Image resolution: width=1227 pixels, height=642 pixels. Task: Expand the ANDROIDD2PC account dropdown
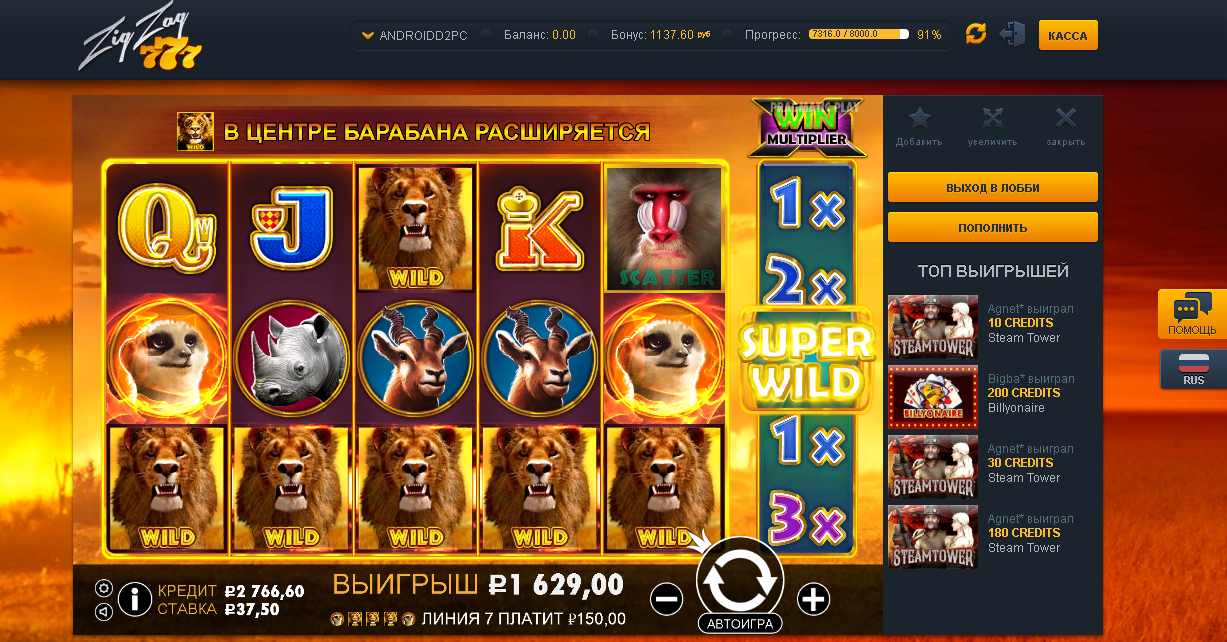pyautogui.click(x=413, y=35)
